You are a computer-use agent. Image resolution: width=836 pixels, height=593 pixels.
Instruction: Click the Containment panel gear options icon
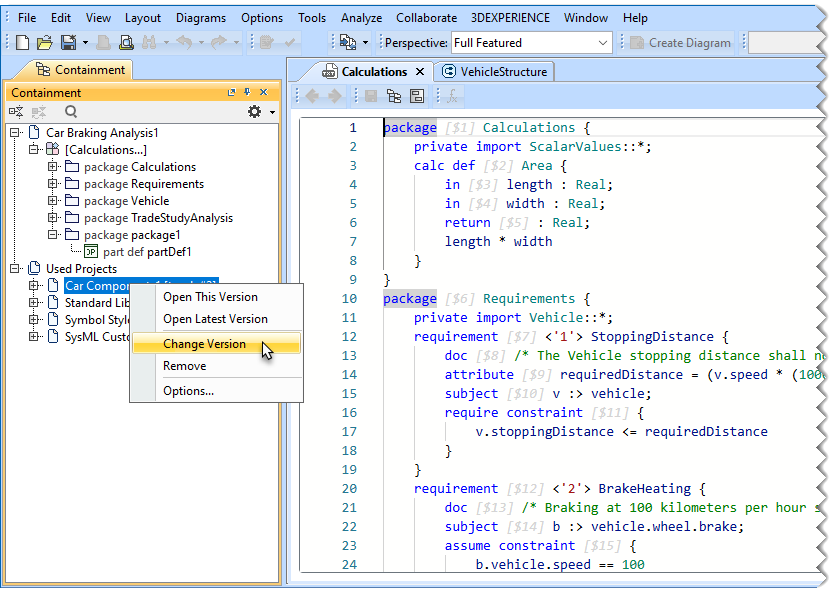click(254, 112)
